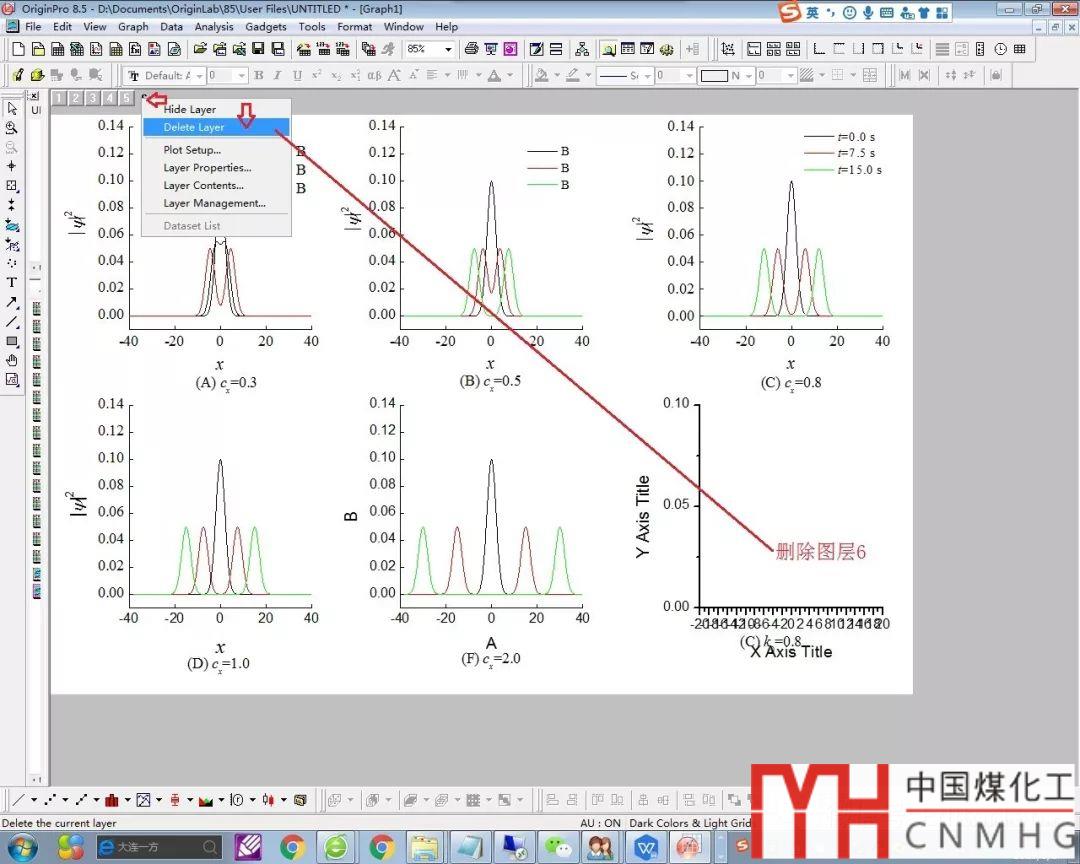Click the Print icon in toolbar

click(471, 49)
